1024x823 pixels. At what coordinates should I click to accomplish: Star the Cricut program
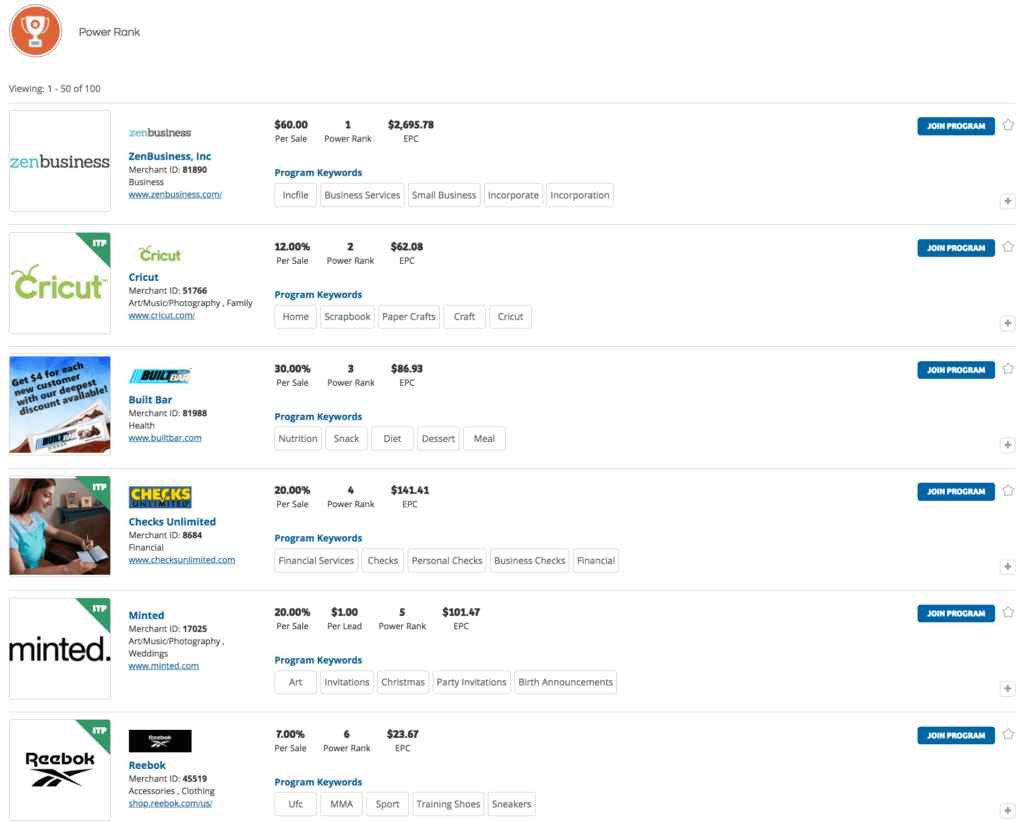[1008, 247]
